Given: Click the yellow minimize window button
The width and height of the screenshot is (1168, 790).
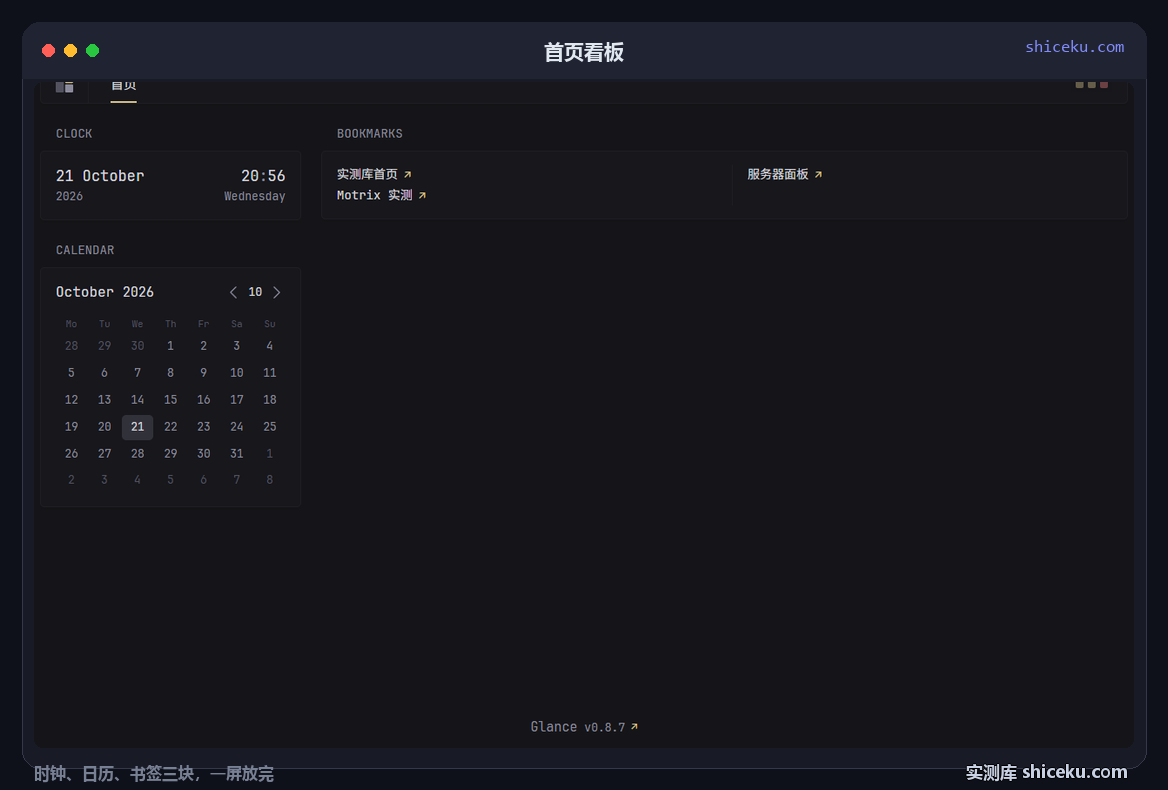Looking at the screenshot, I should [x=70, y=51].
